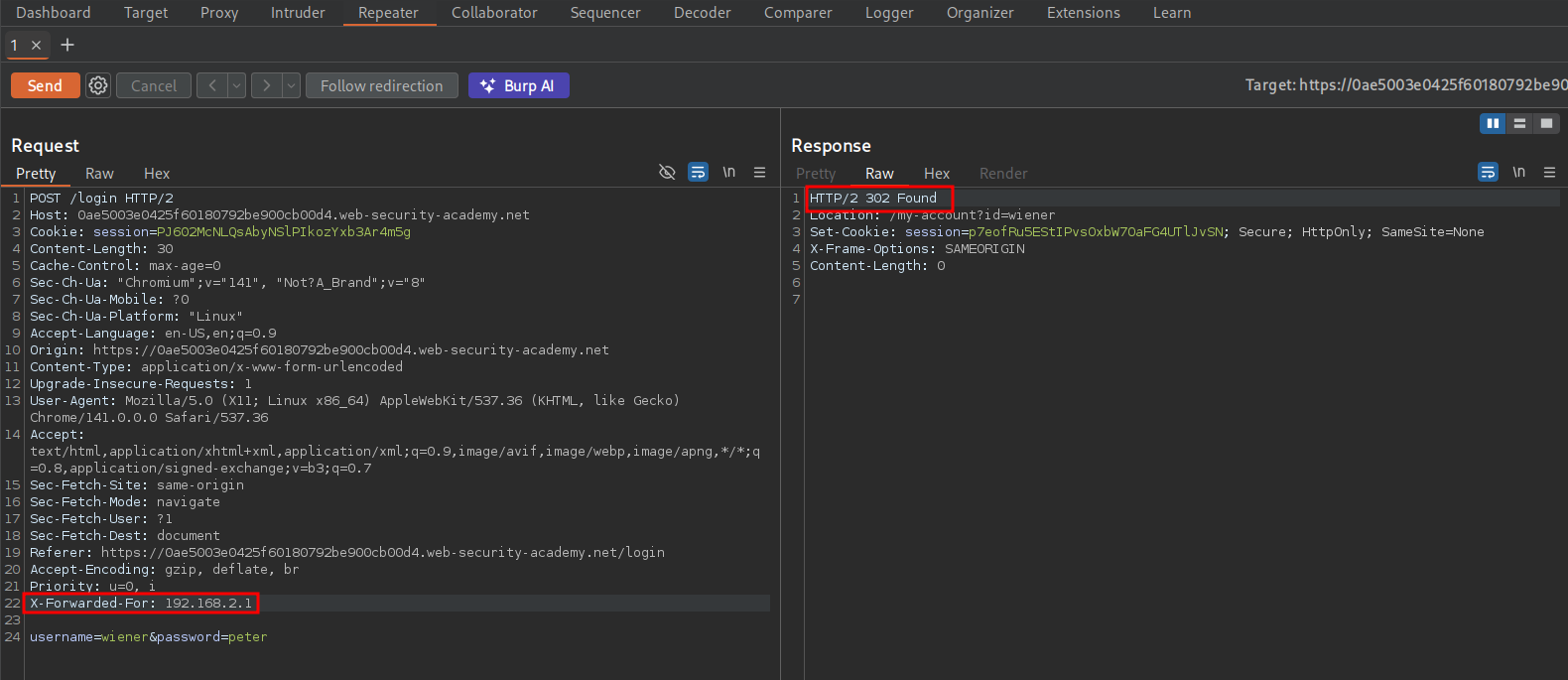Go forward to next request in history
This screenshot has width=1568, height=680.
pyautogui.click(x=266, y=86)
